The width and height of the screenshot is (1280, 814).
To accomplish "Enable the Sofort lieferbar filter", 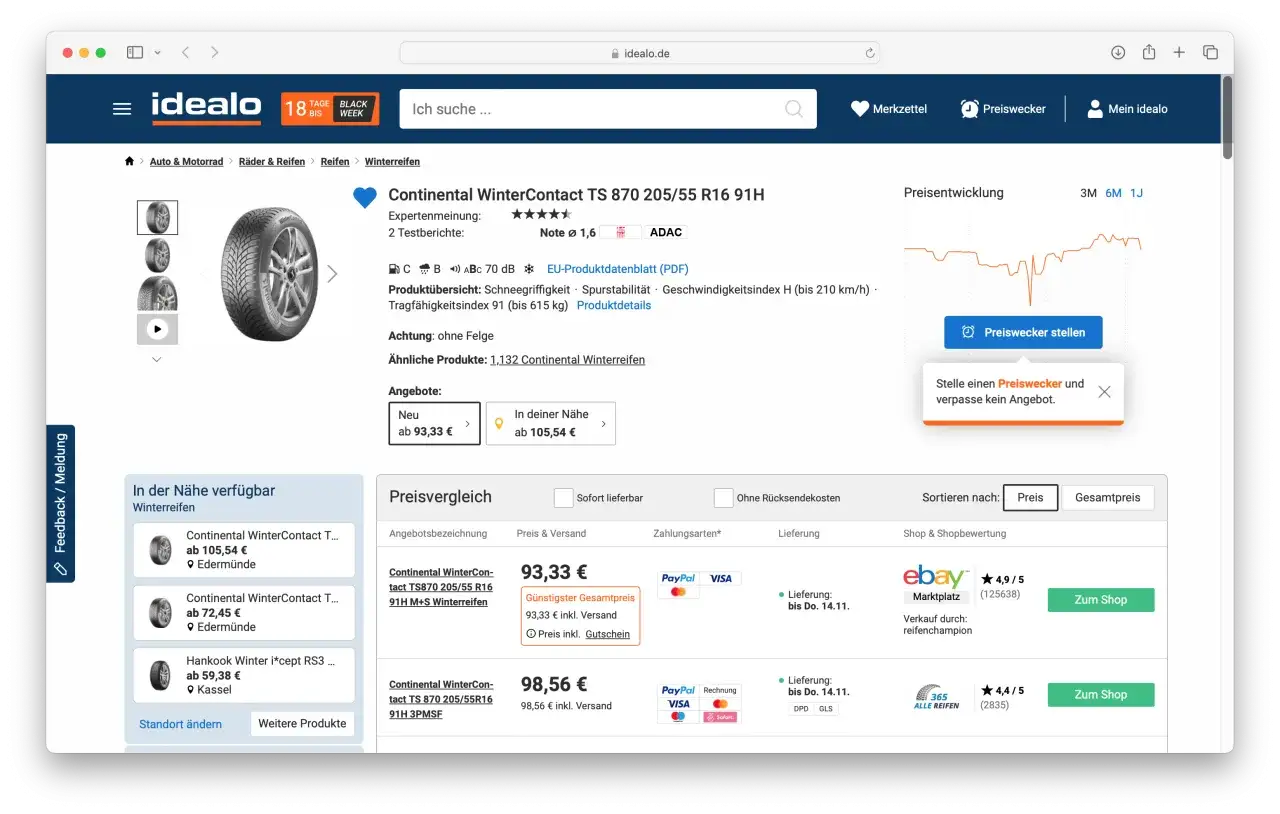I will [x=564, y=497].
